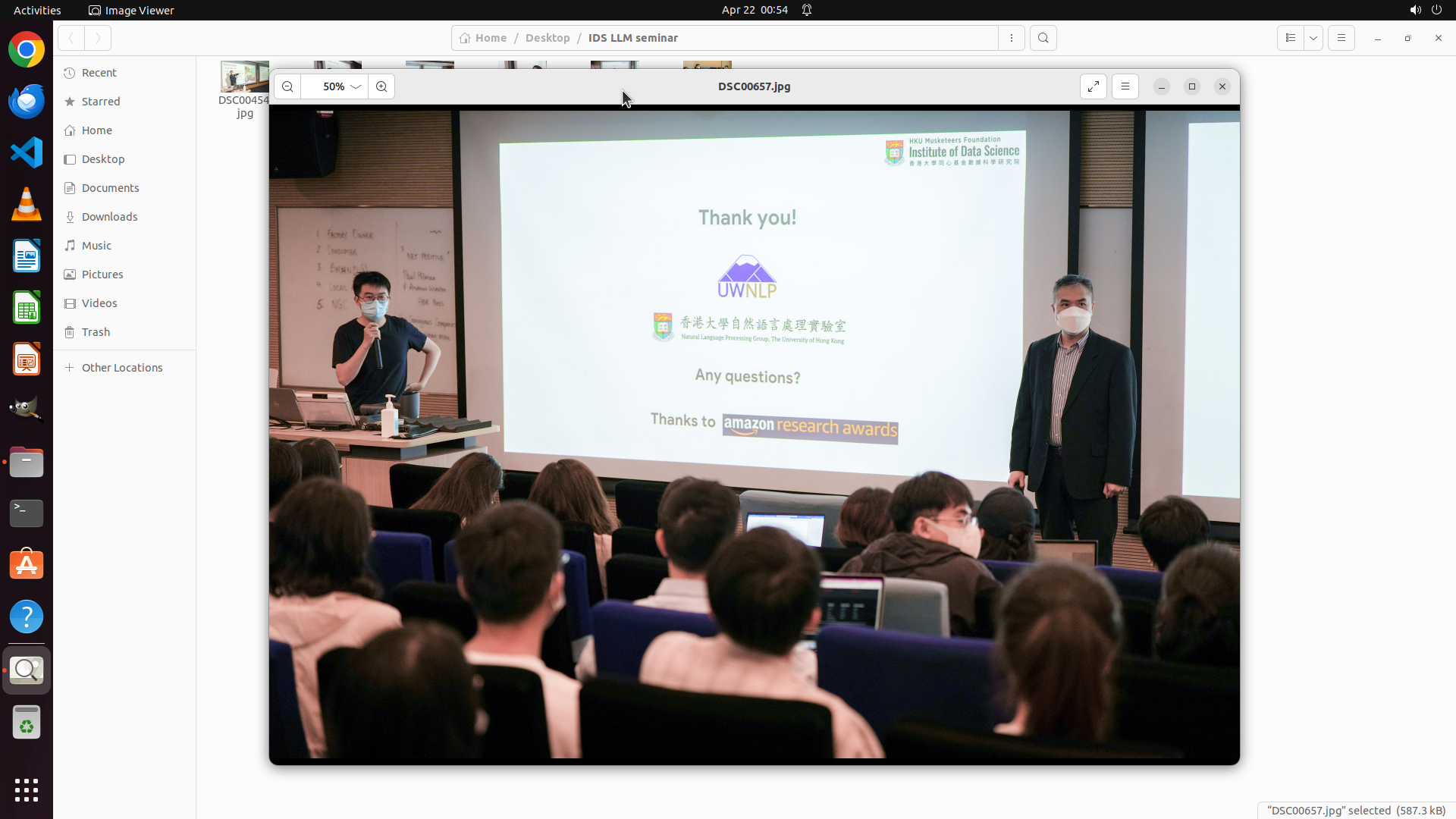Click the Desktop breadcrumb in the path bar
Image resolution: width=1456 pixels, height=819 pixels.
tap(547, 38)
